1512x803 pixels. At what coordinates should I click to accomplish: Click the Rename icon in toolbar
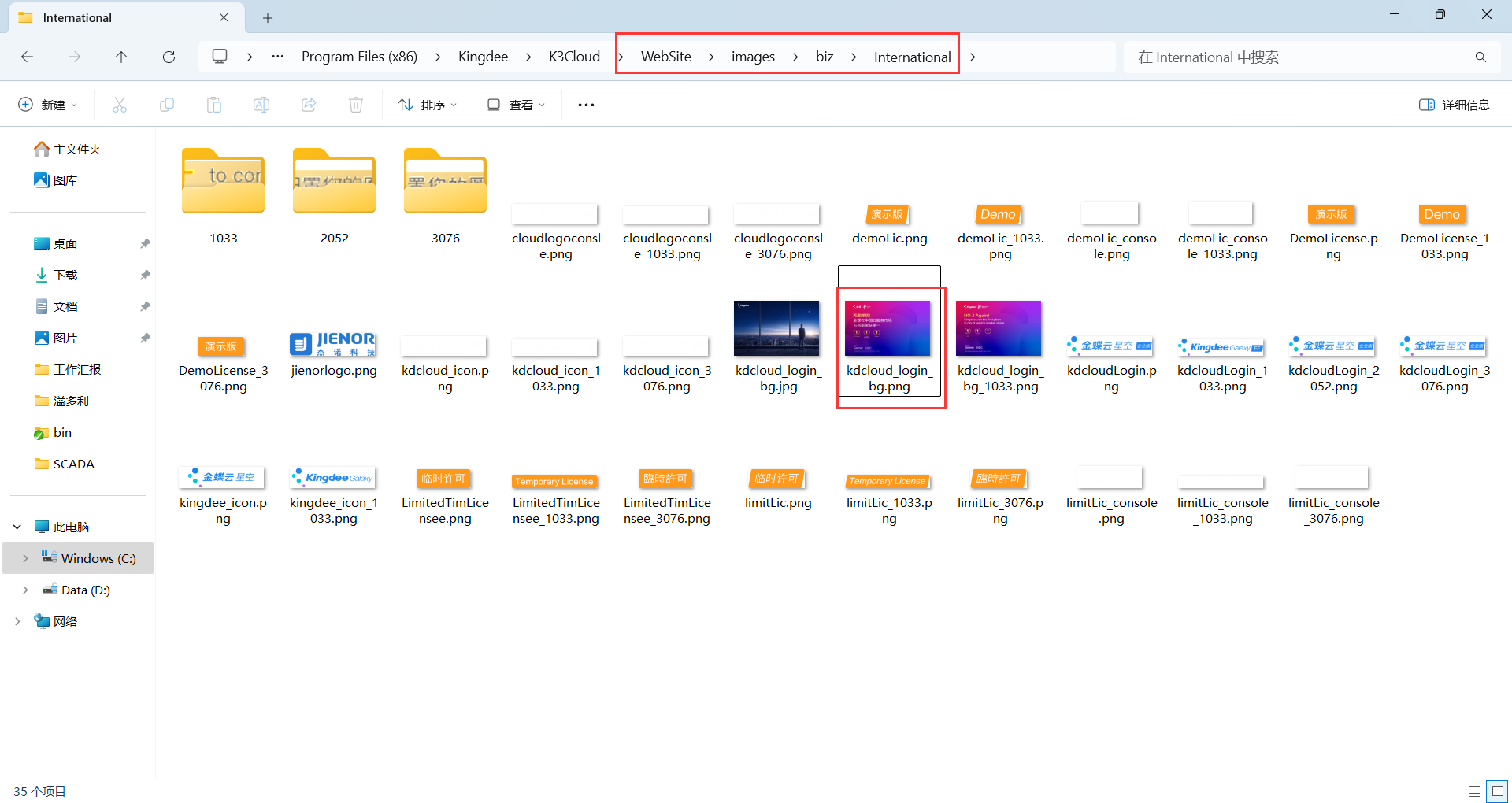(x=261, y=105)
